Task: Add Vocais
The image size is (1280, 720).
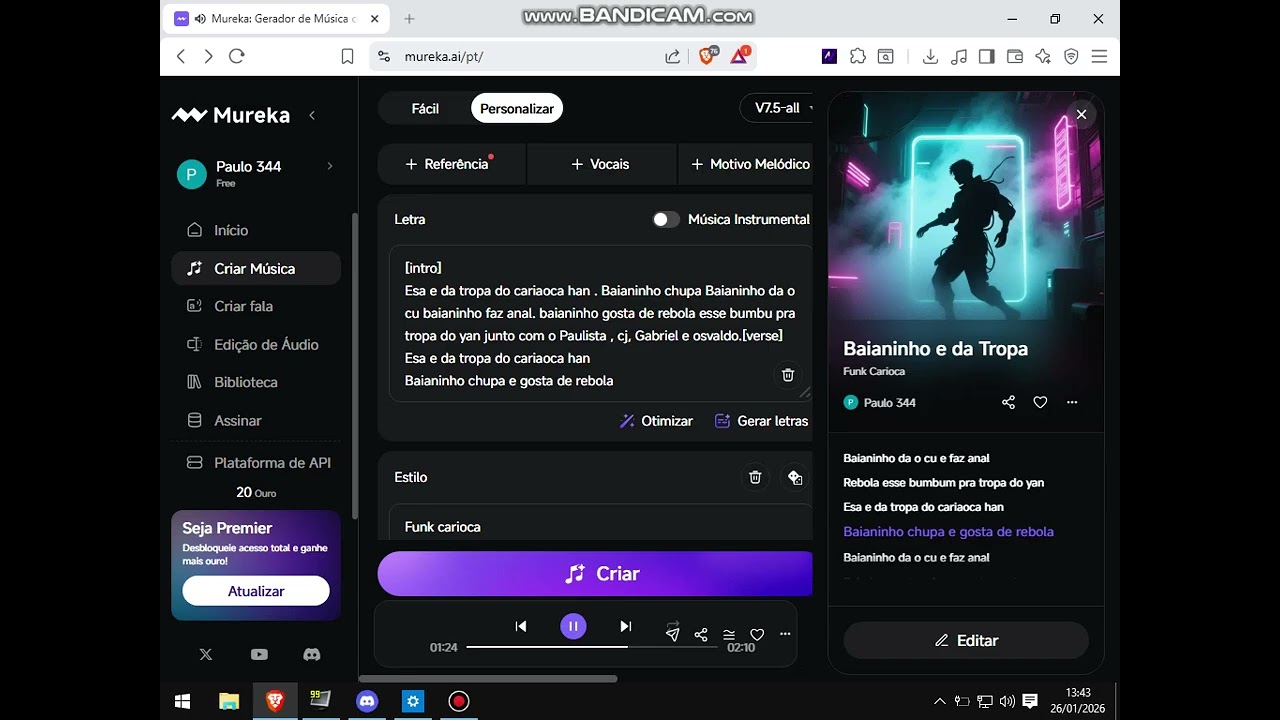Action: [x=601, y=164]
